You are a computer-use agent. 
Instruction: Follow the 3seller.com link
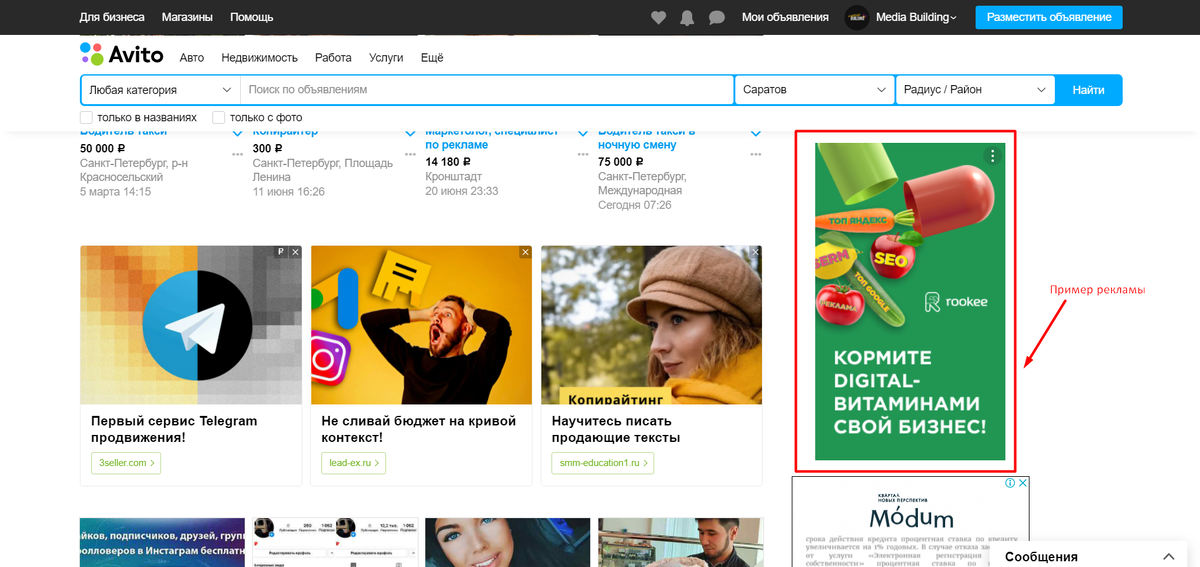[x=125, y=463]
